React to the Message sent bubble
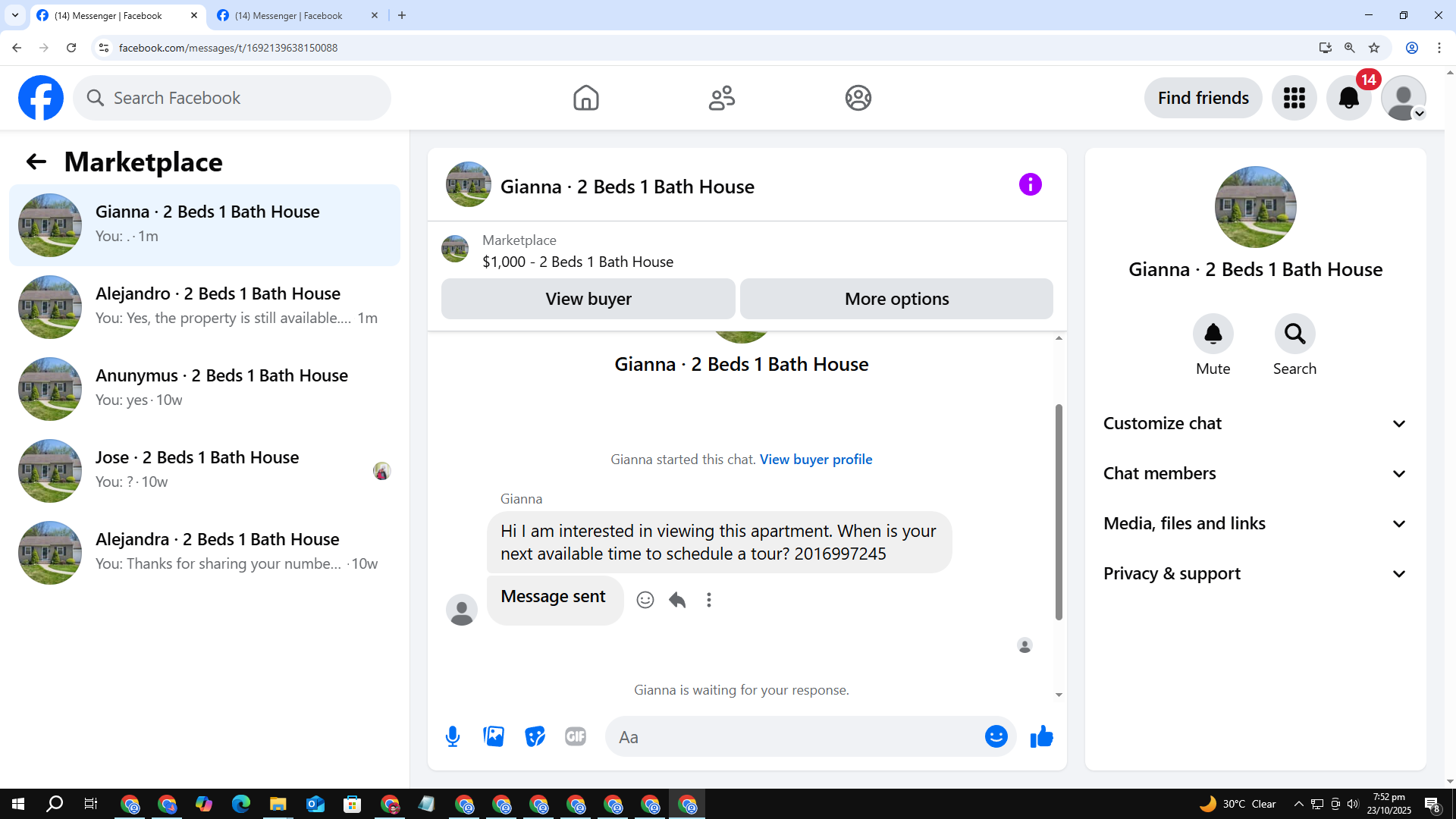 tap(645, 600)
